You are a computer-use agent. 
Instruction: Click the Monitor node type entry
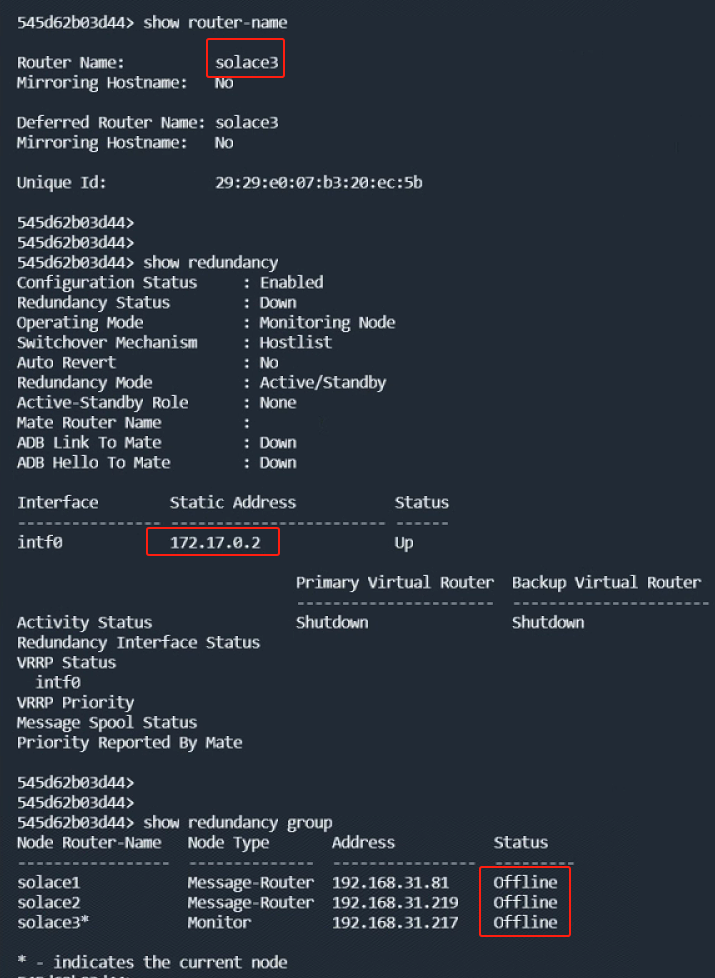(x=219, y=922)
